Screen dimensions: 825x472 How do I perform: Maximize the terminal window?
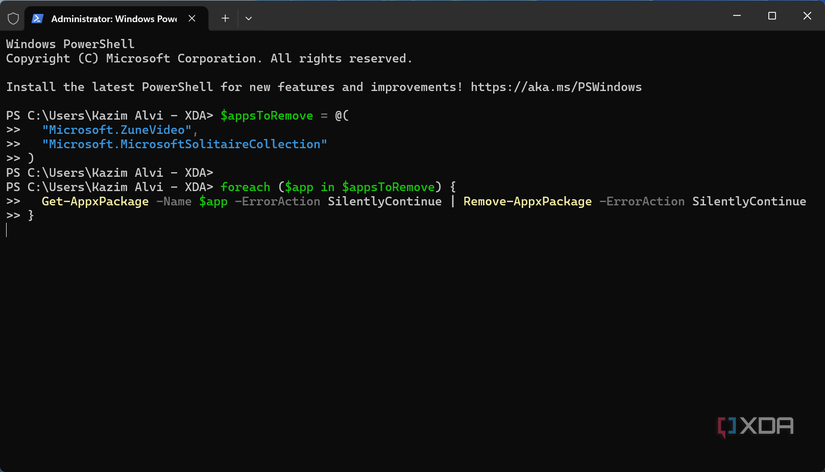772,17
